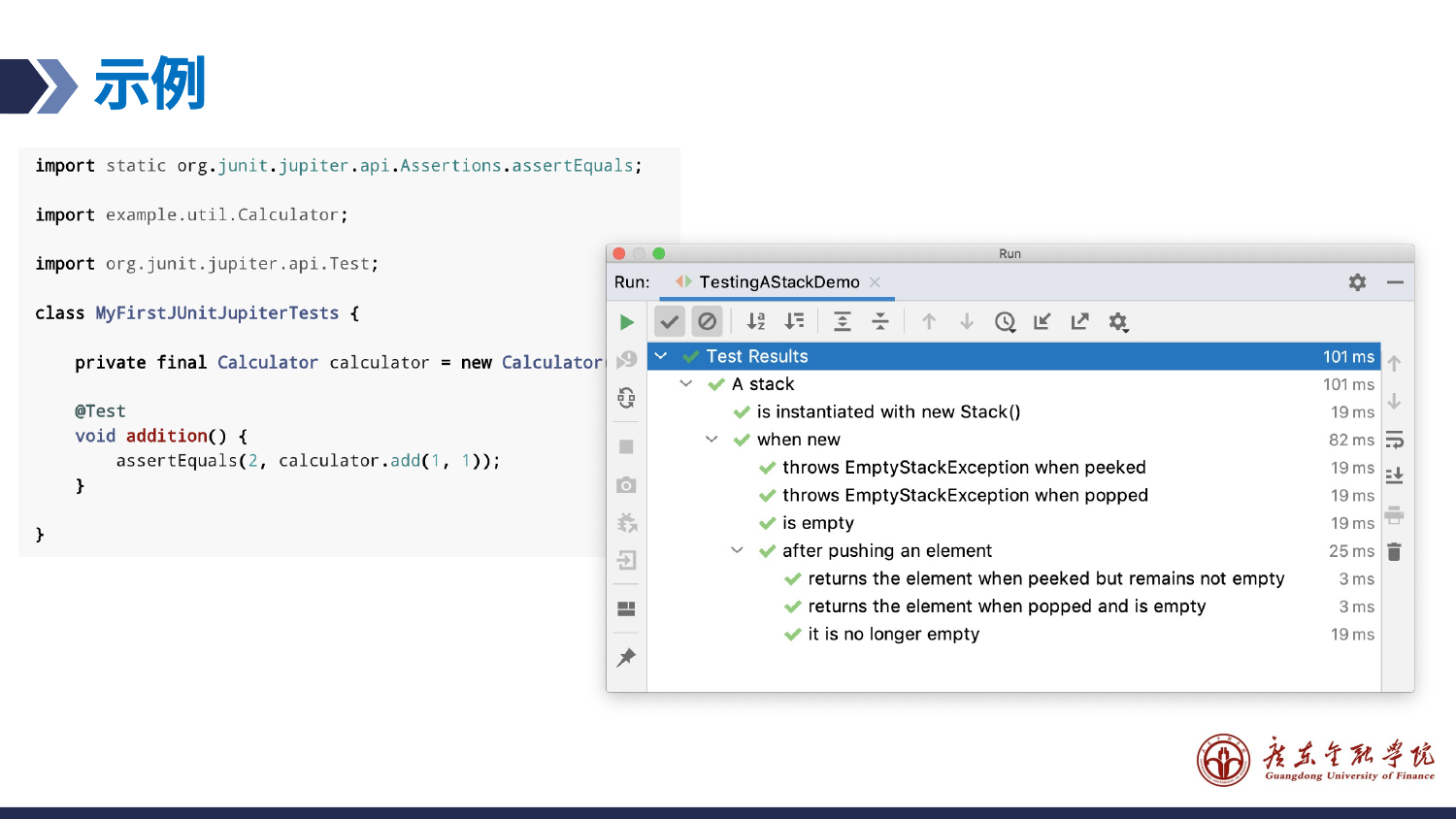
Task: Toggle the pin tab icon
Action: point(627,657)
